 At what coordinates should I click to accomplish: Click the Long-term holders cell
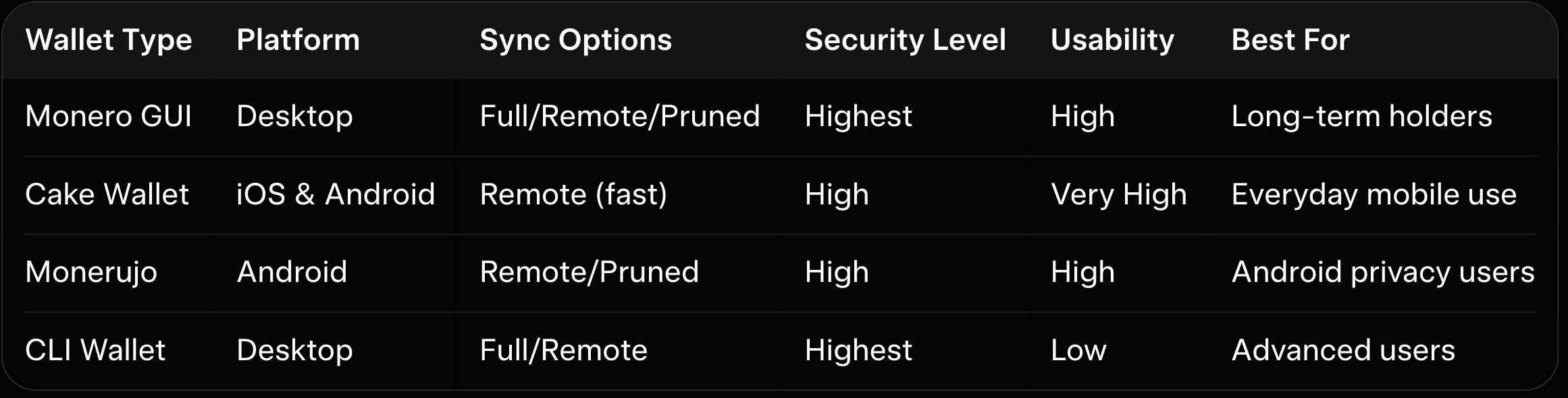pos(1361,117)
